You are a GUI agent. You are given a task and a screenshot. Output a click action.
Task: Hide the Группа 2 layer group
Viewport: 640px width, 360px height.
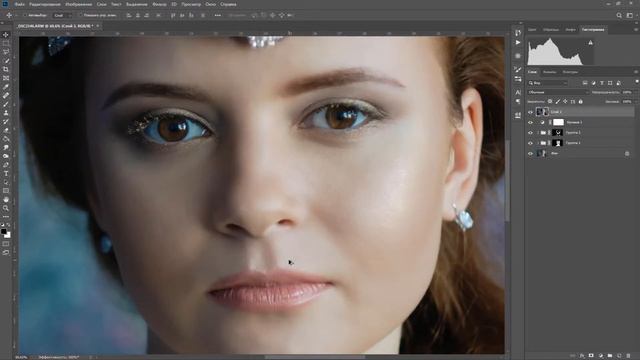pyautogui.click(x=530, y=133)
